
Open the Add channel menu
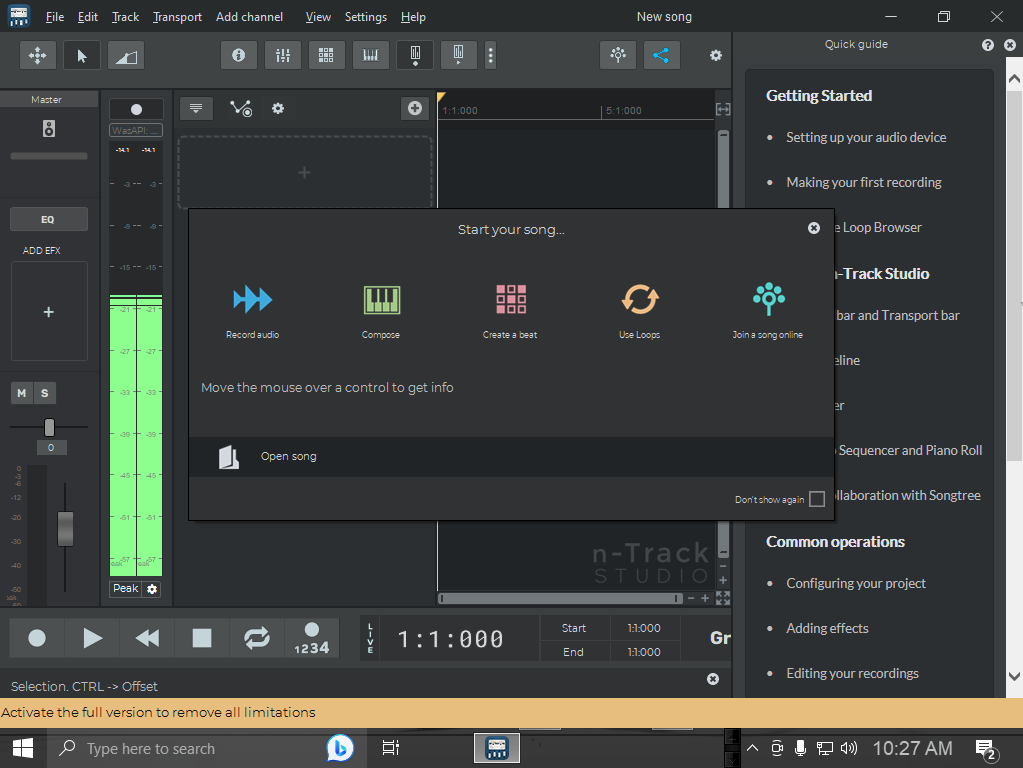[249, 17]
